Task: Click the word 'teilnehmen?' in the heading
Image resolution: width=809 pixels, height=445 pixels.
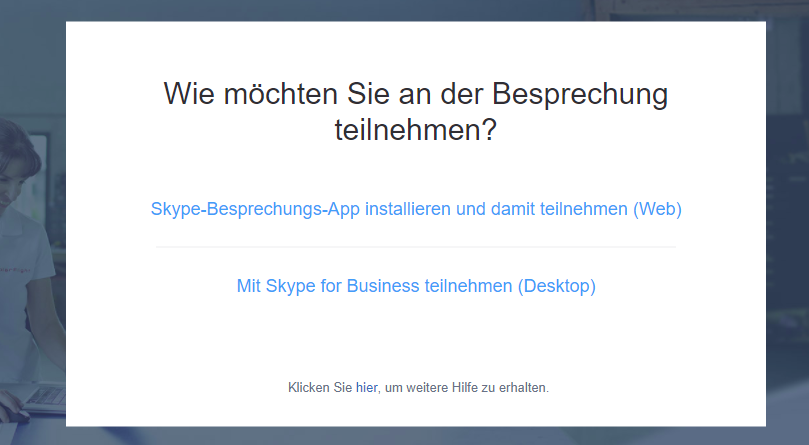Action: [416, 130]
